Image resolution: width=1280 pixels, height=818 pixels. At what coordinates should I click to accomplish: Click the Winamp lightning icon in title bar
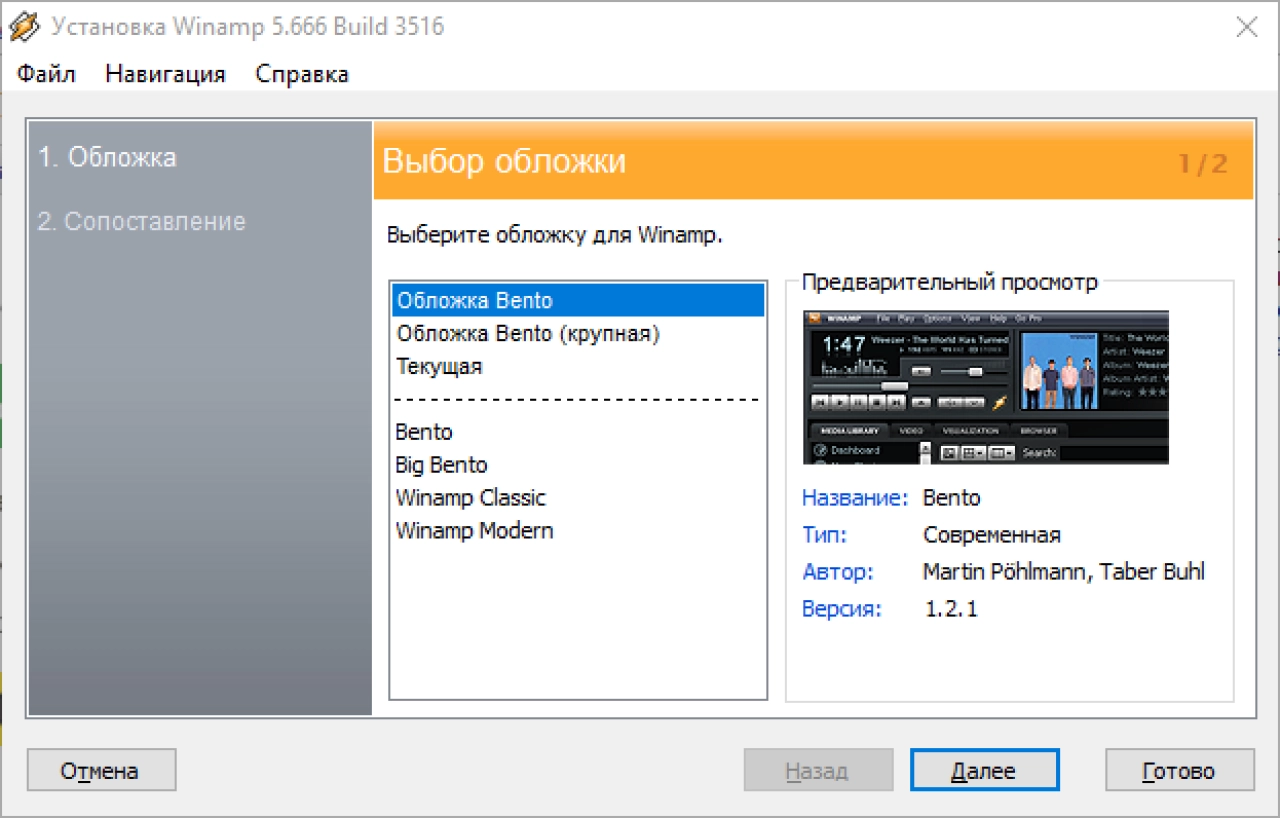pos(24,27)
